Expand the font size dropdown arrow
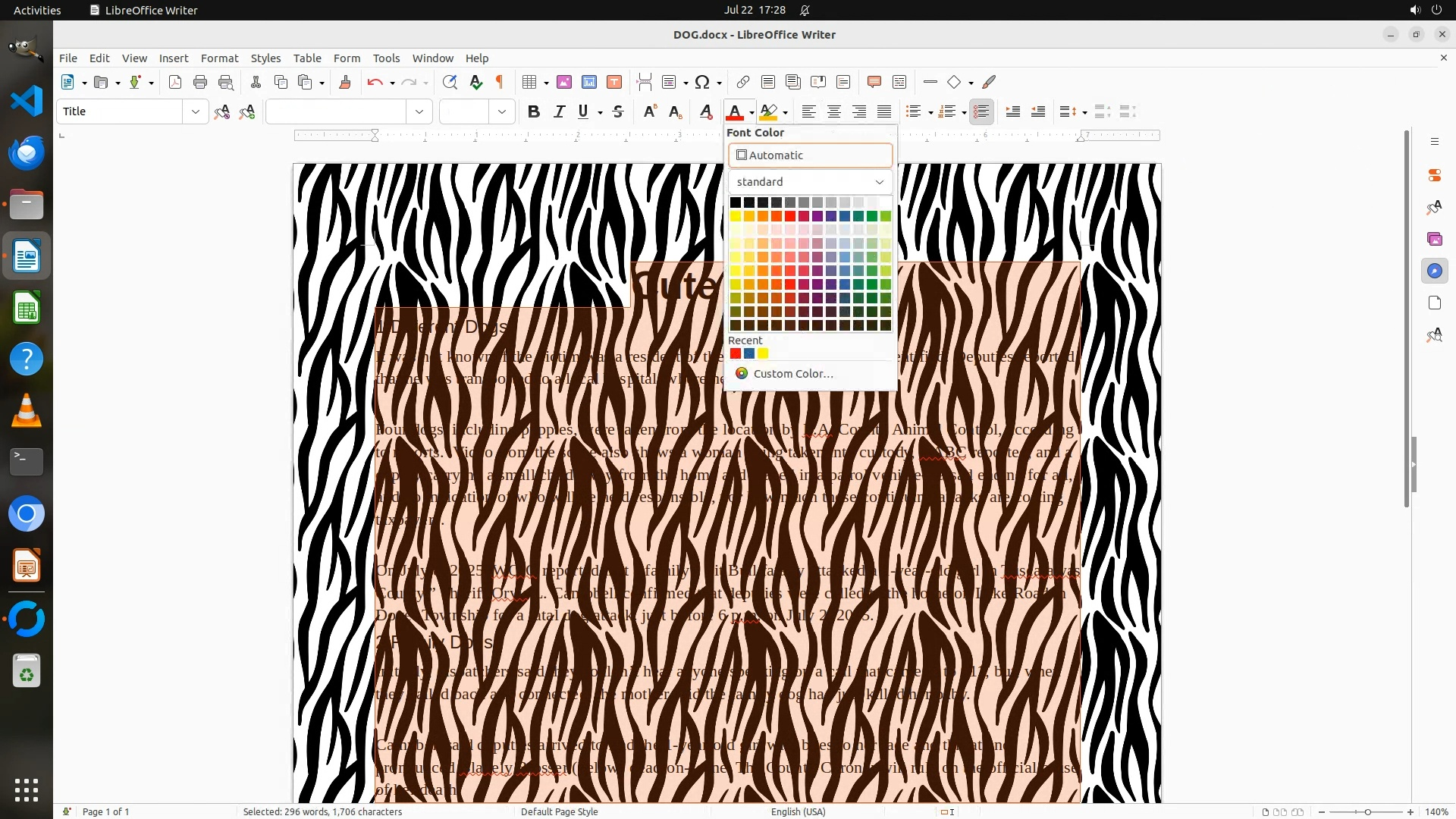The height and width of the screenshot is (819, 1456). point(501,111)
